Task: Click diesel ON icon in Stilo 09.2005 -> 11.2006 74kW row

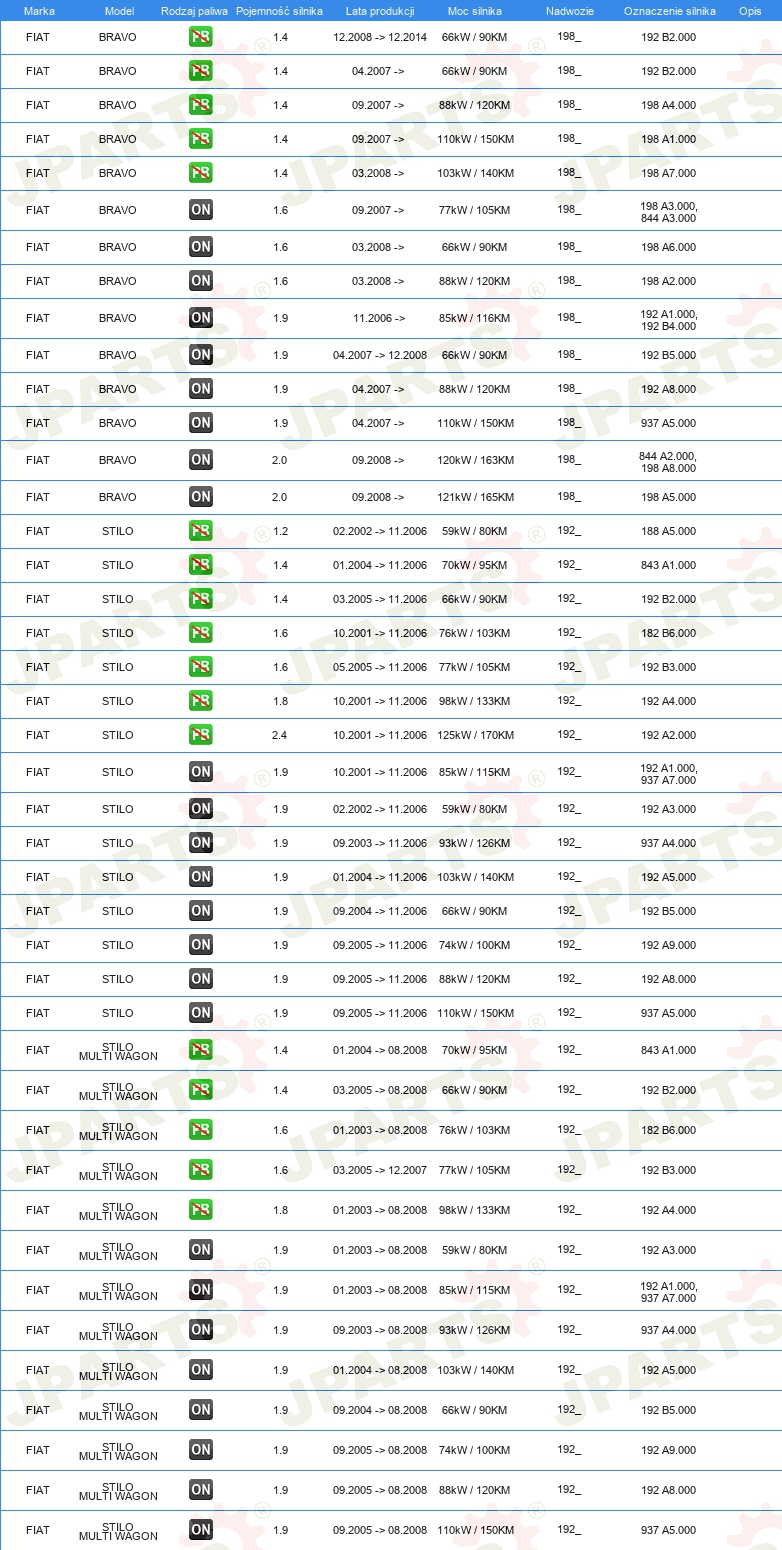Action: (201, 945)
